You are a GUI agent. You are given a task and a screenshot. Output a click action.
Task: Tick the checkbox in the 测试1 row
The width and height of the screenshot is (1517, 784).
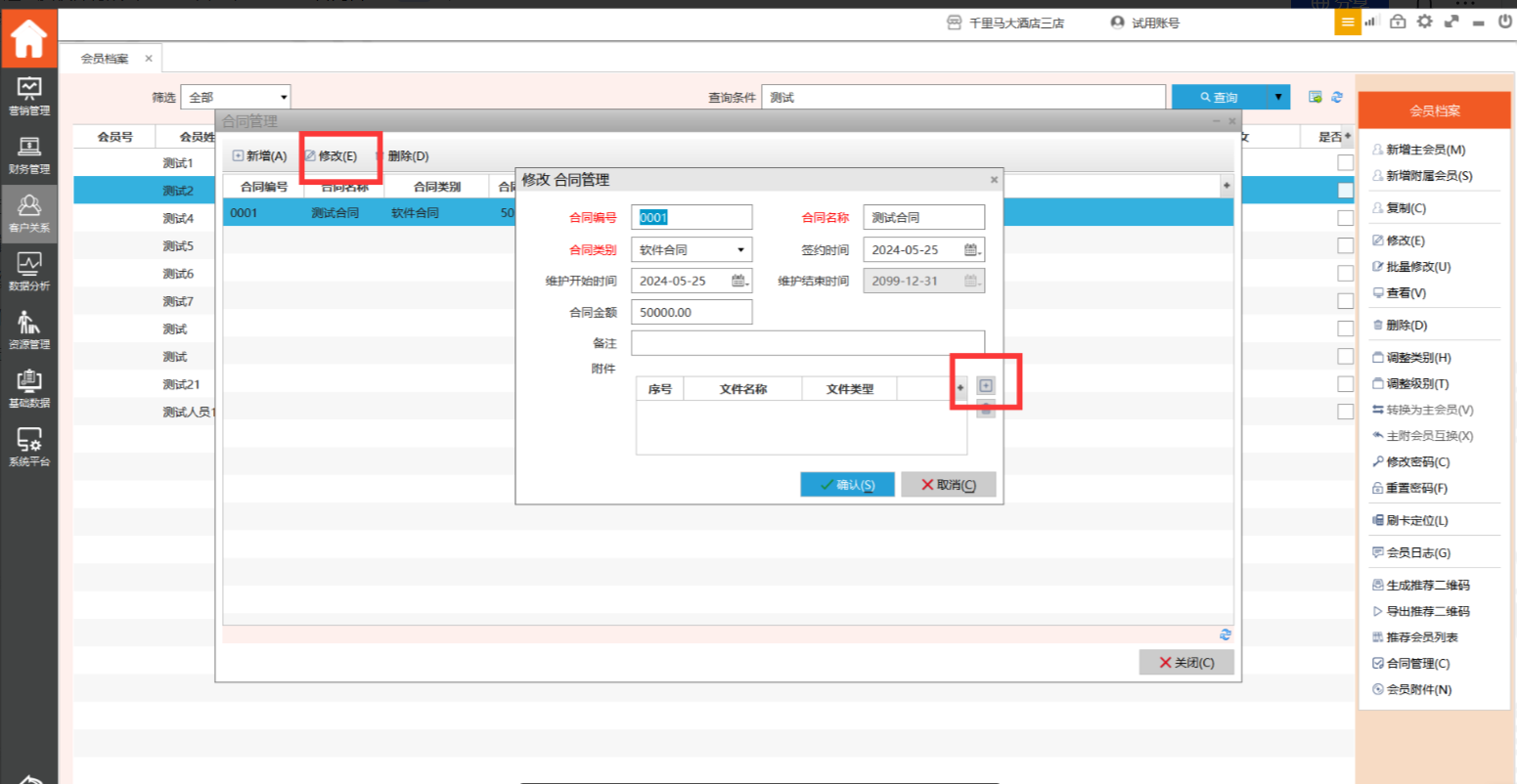[x=1345, y=163]
